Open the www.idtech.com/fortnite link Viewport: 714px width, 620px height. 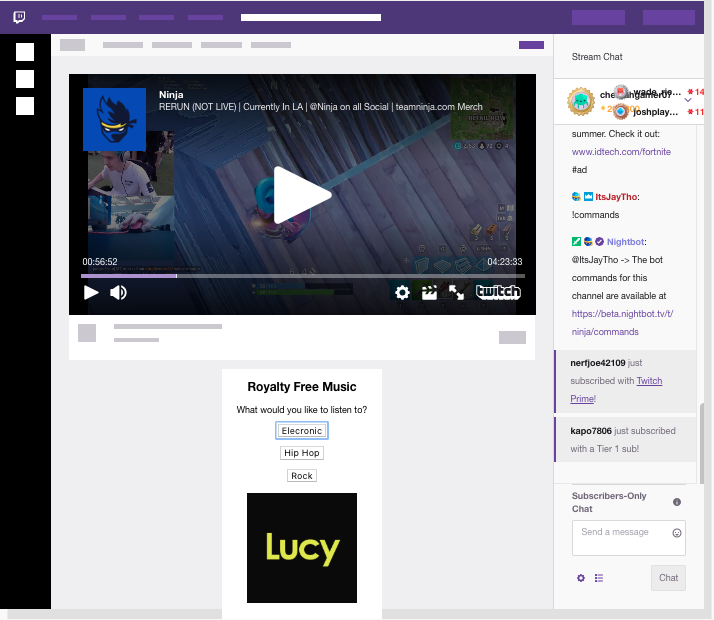[621, 152]
